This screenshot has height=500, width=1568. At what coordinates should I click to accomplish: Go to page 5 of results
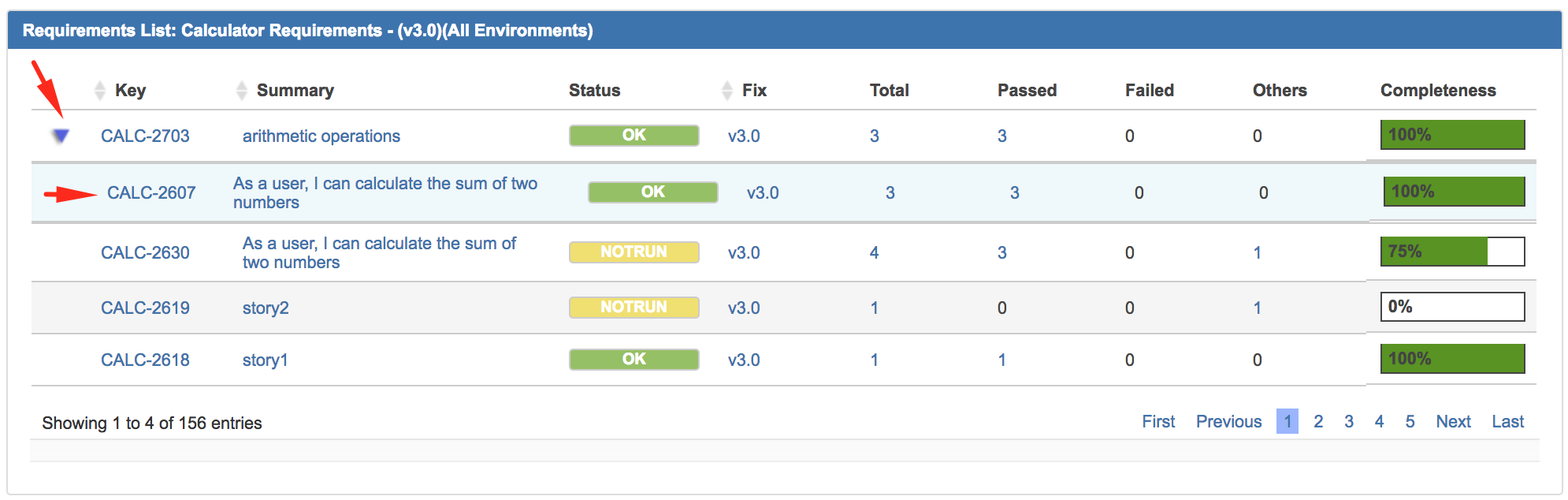click(x=1410, y=421)
